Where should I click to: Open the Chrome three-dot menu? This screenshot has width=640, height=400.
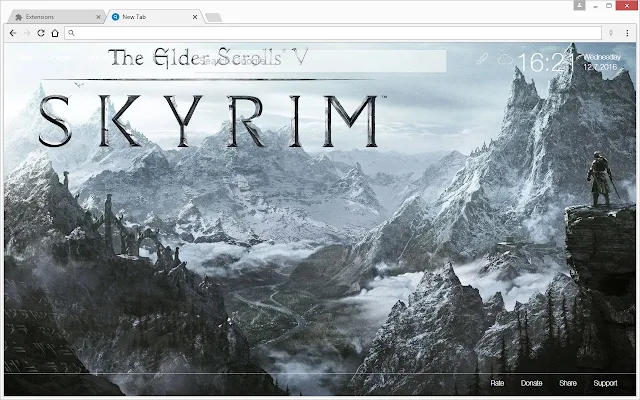pos(627,33)
